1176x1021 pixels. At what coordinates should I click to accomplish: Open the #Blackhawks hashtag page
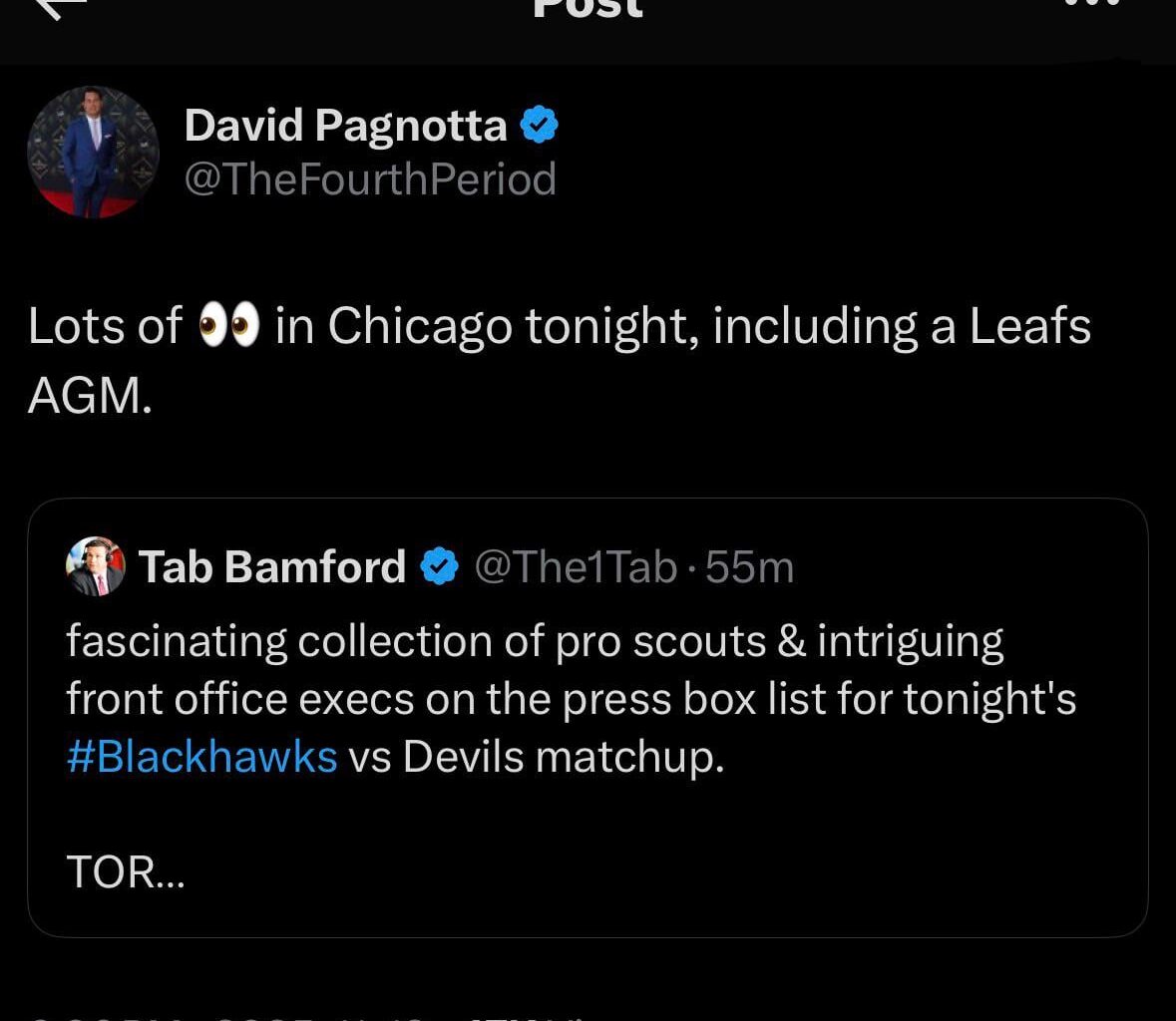202,756
